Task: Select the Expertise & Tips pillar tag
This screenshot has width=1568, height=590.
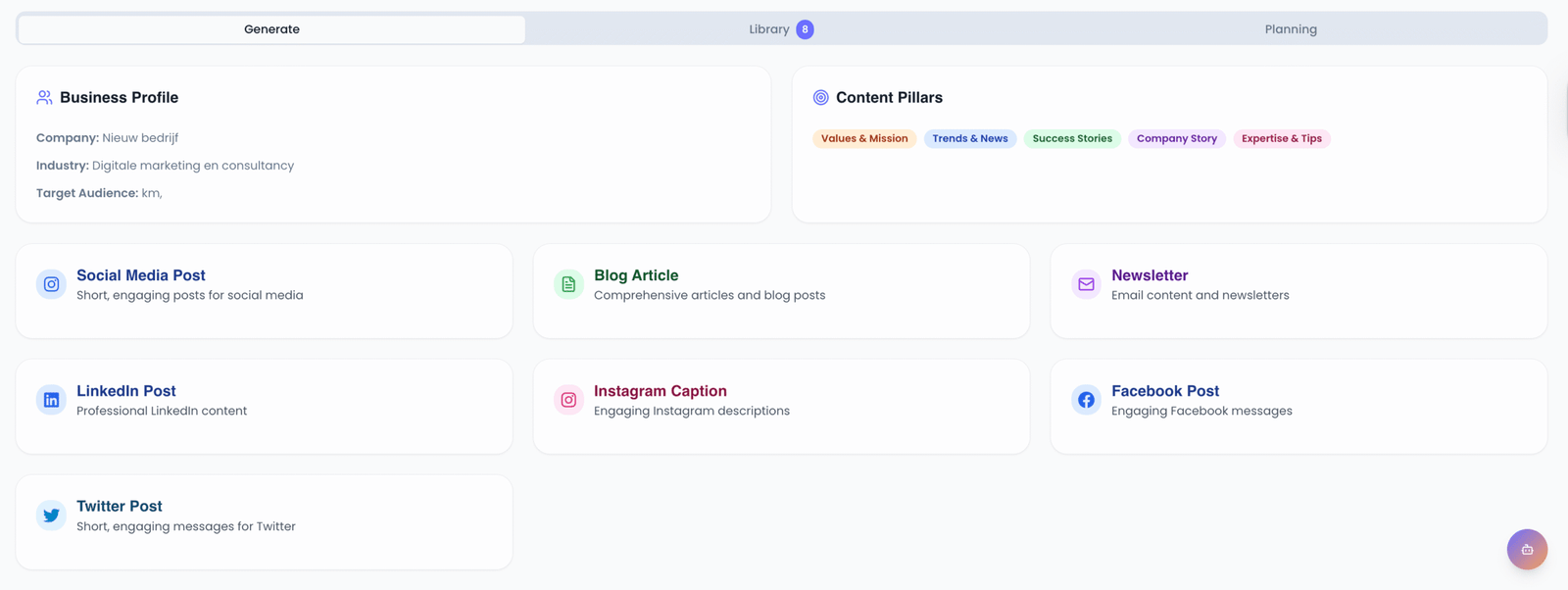Action: click(1281, 139)
